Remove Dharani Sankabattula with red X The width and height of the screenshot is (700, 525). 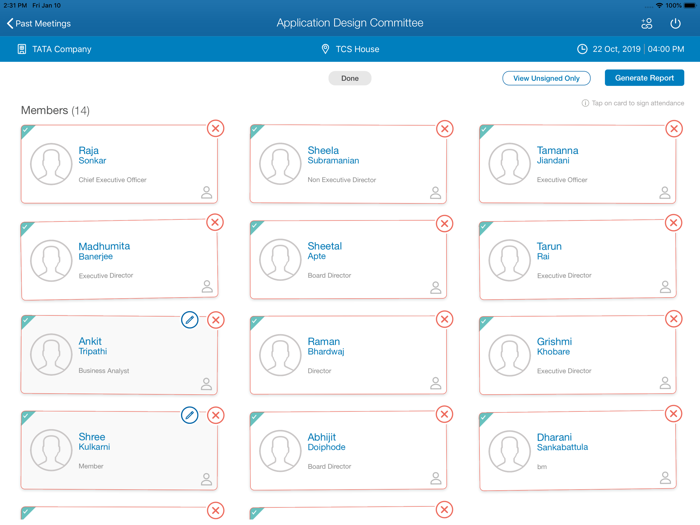coord(674,414)
